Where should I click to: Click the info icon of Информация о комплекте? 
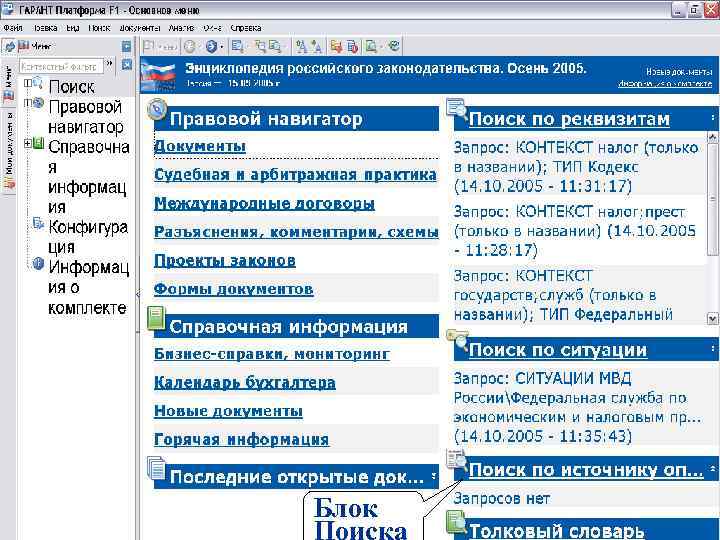(x=38, y=264)
